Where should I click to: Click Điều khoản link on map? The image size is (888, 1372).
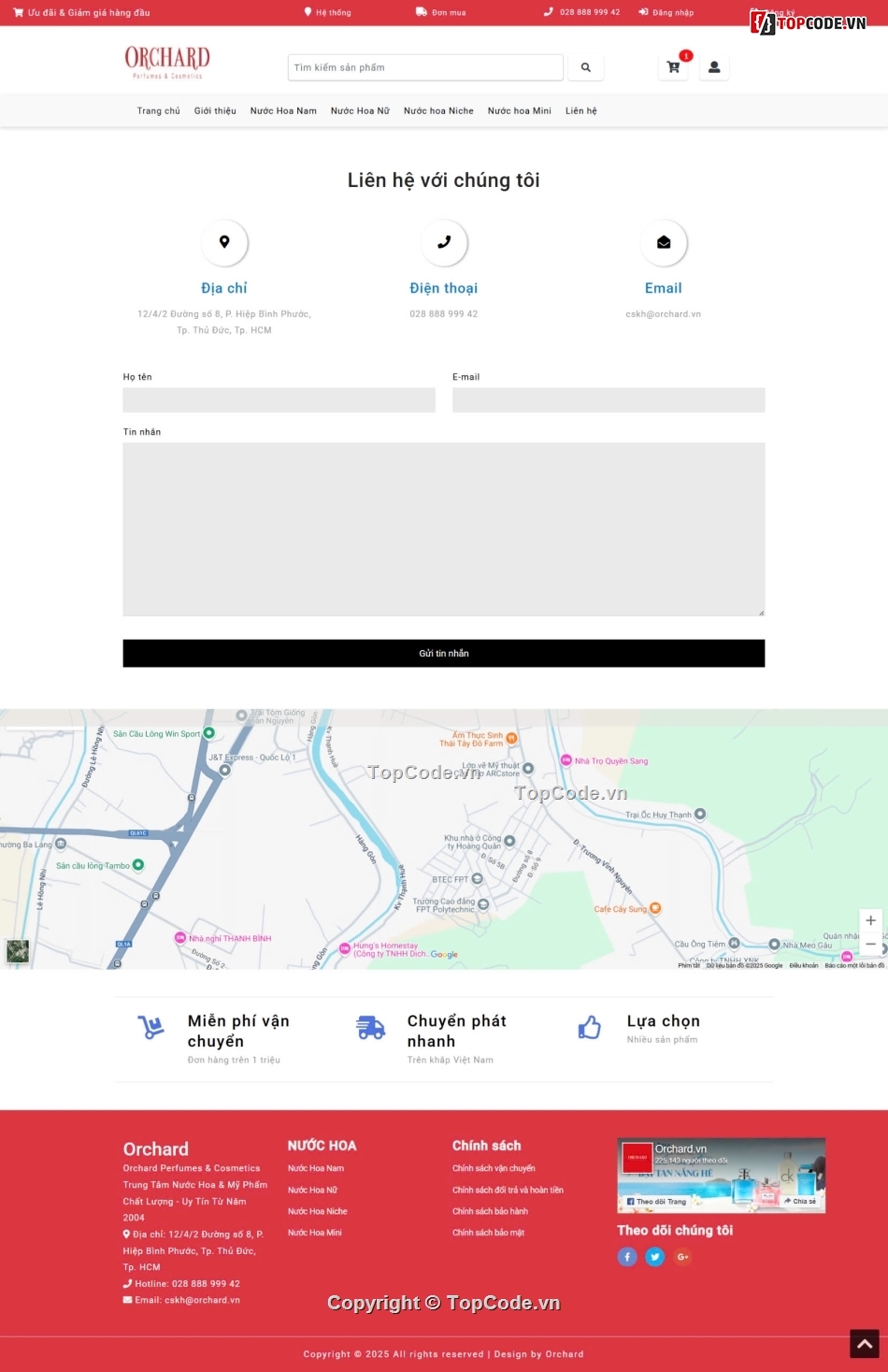(803, 965)
